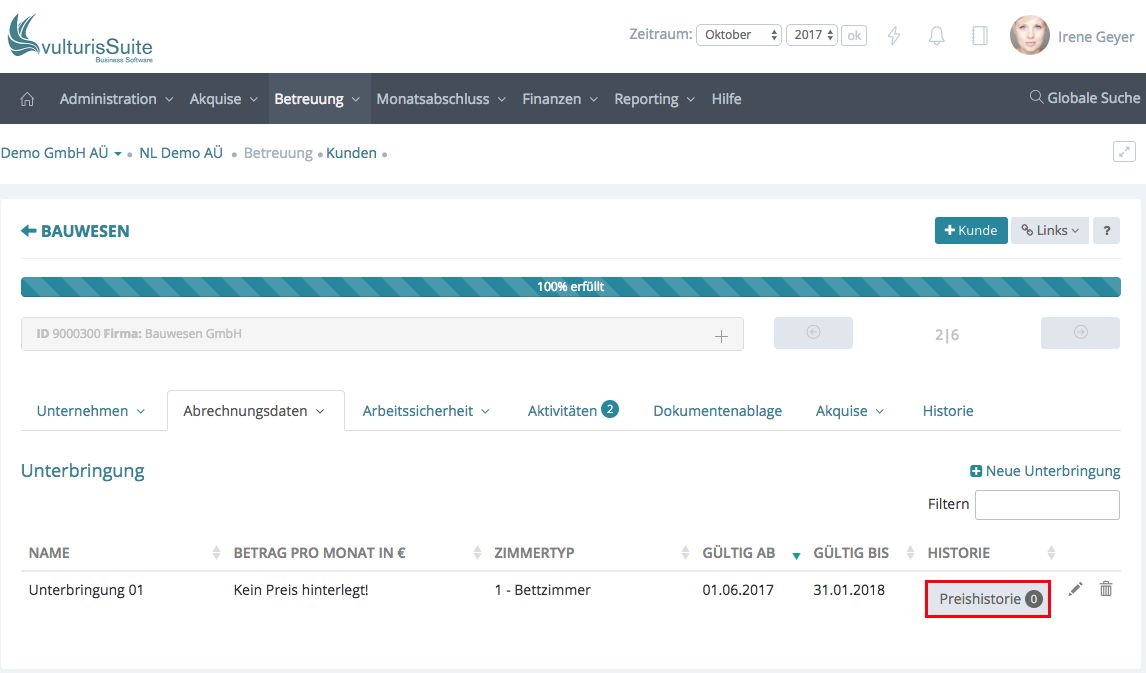
Task: Go to previous customer with left arrow
Action: [813, 333]
